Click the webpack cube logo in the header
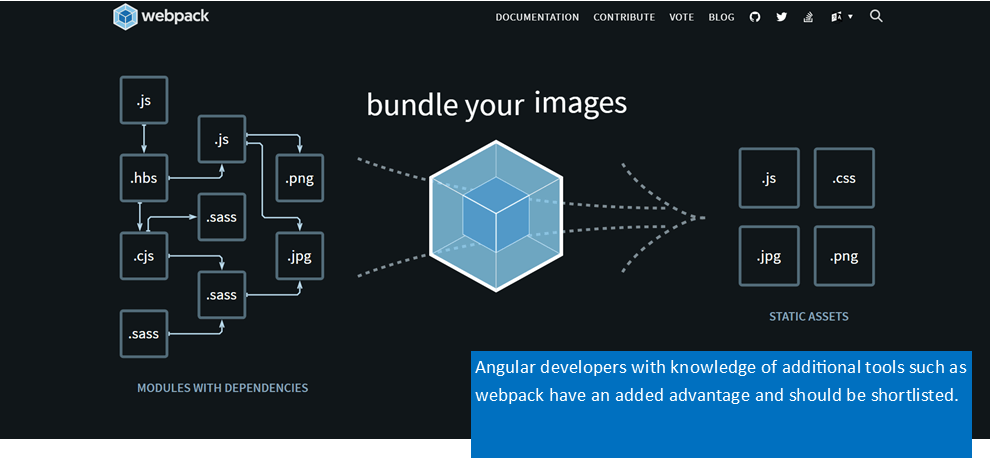This screenshot has height=459, width=991. [x=125, y=16]
